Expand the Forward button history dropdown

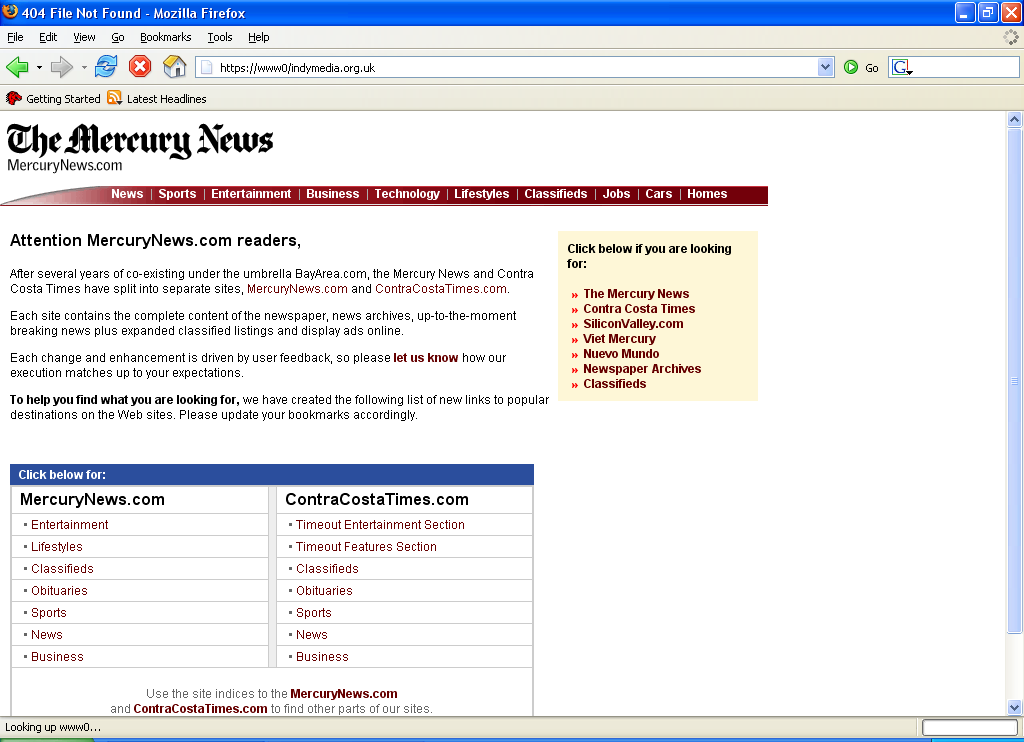pyautogui.click(x=84, y=68)
